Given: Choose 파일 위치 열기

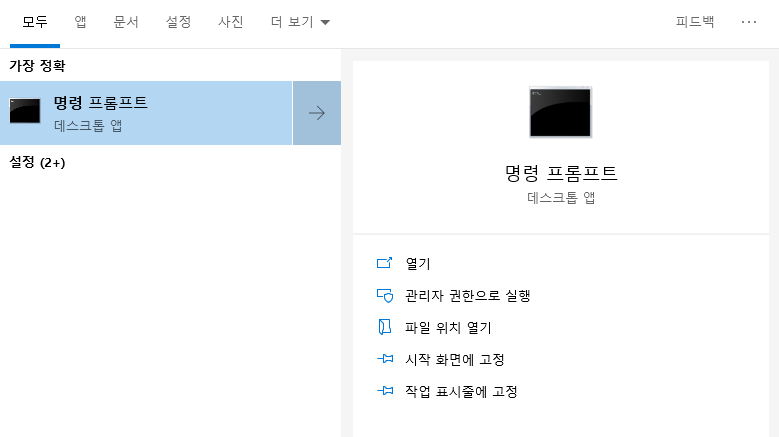Looking at the screenshot, I should pos(448,328).
